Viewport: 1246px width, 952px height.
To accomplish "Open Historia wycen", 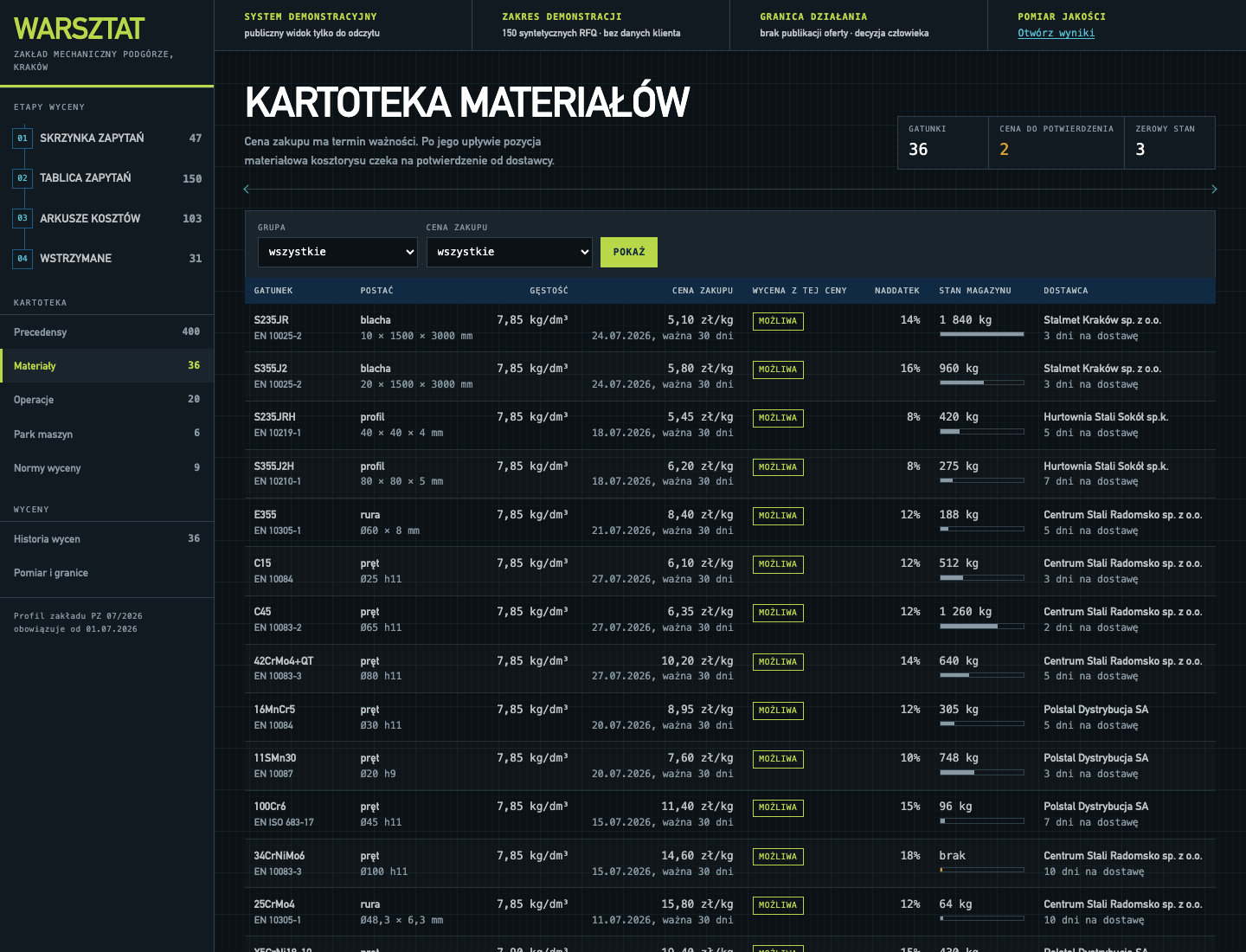I will point(106,538).
